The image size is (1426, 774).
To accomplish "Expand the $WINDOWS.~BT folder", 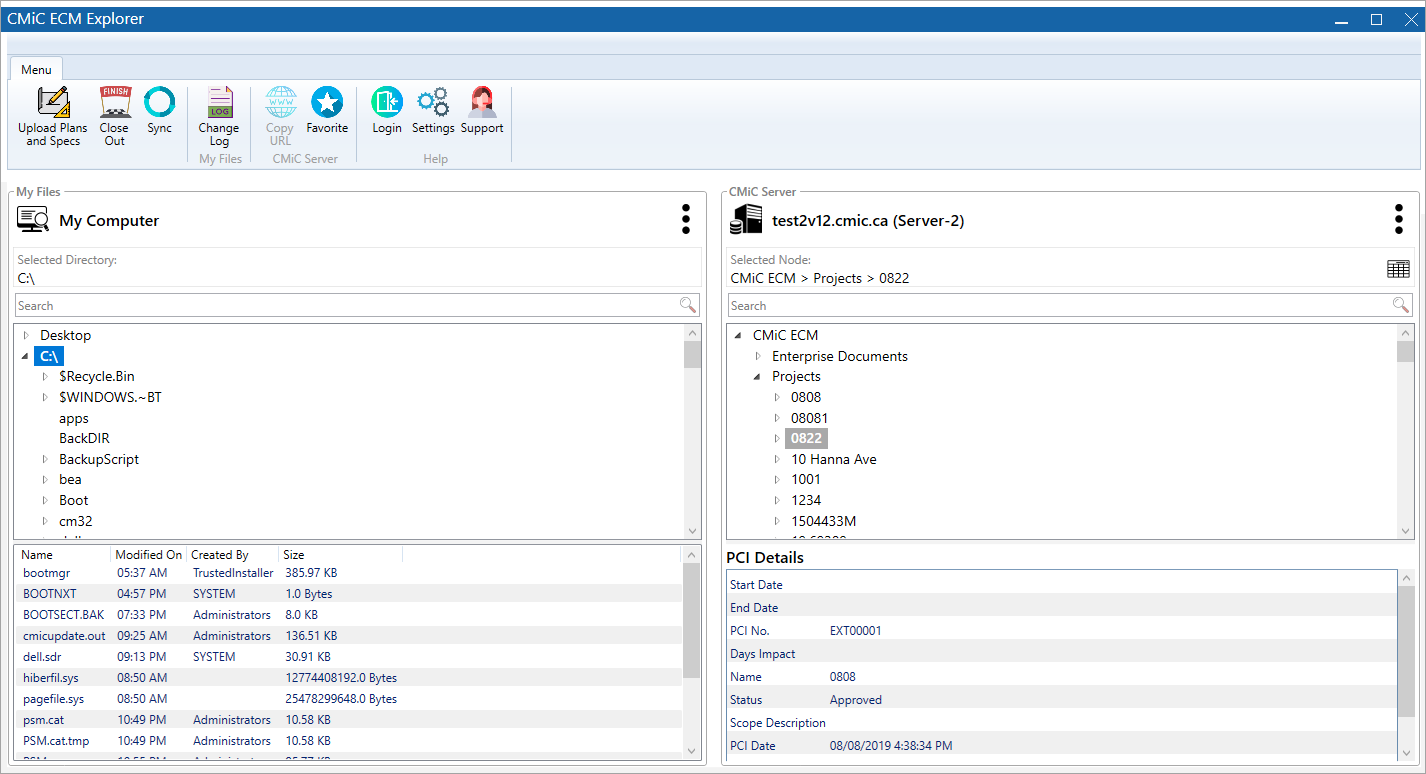I will tap(46, 397).
